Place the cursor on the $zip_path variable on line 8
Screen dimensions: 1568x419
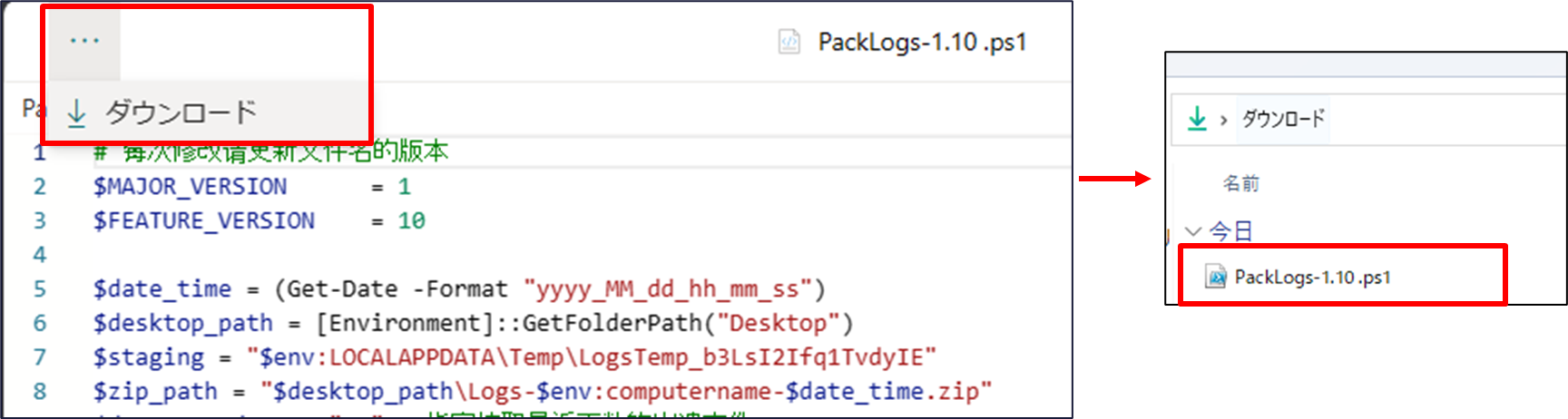coord(155,392)
